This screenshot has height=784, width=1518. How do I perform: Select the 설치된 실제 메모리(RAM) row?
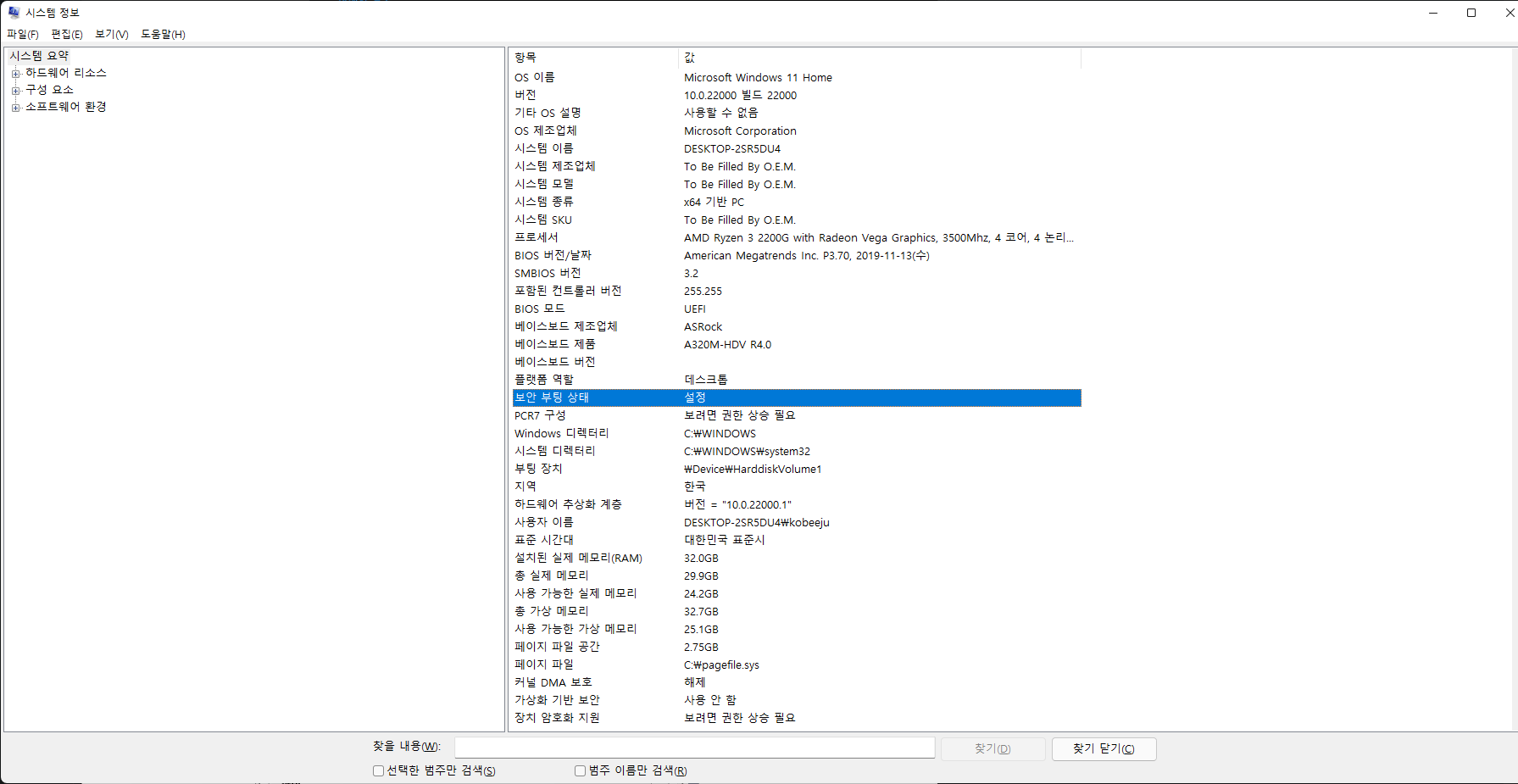(797, 558)
